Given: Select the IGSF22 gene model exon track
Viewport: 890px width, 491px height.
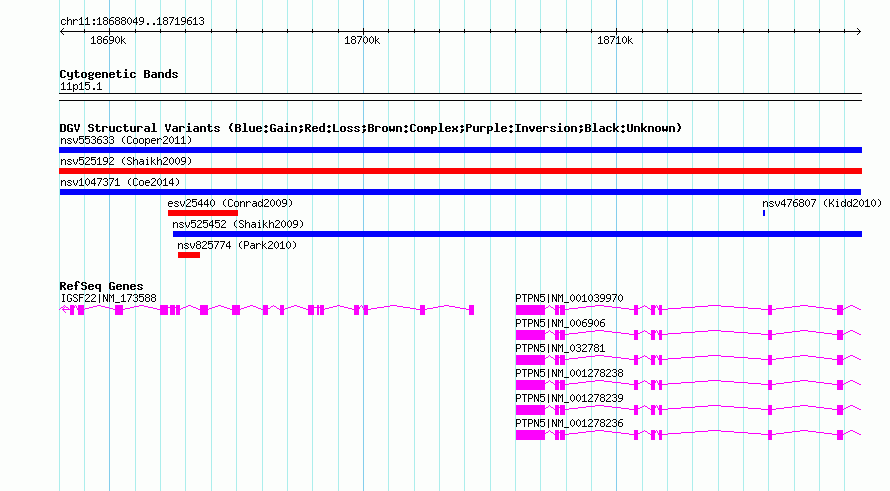Looking at the screenshot, I should point(267,309).
